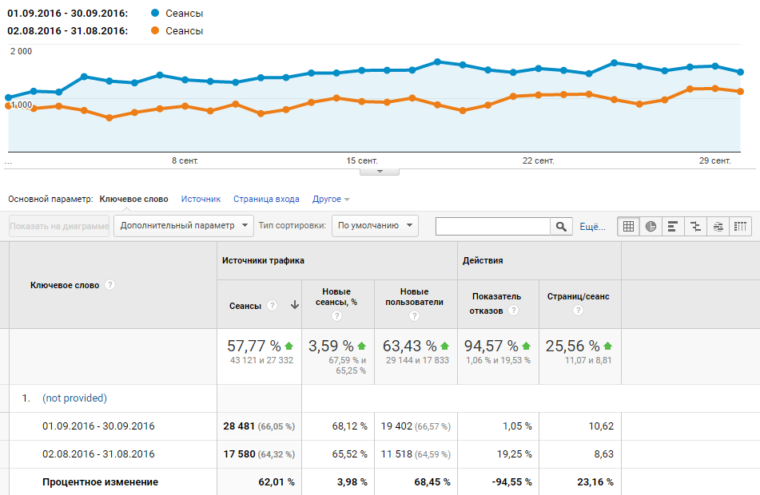Click the 63,43 % new users summary
Image resolution: width=760 pixels, height=495 pixels.
click(410, 346)
